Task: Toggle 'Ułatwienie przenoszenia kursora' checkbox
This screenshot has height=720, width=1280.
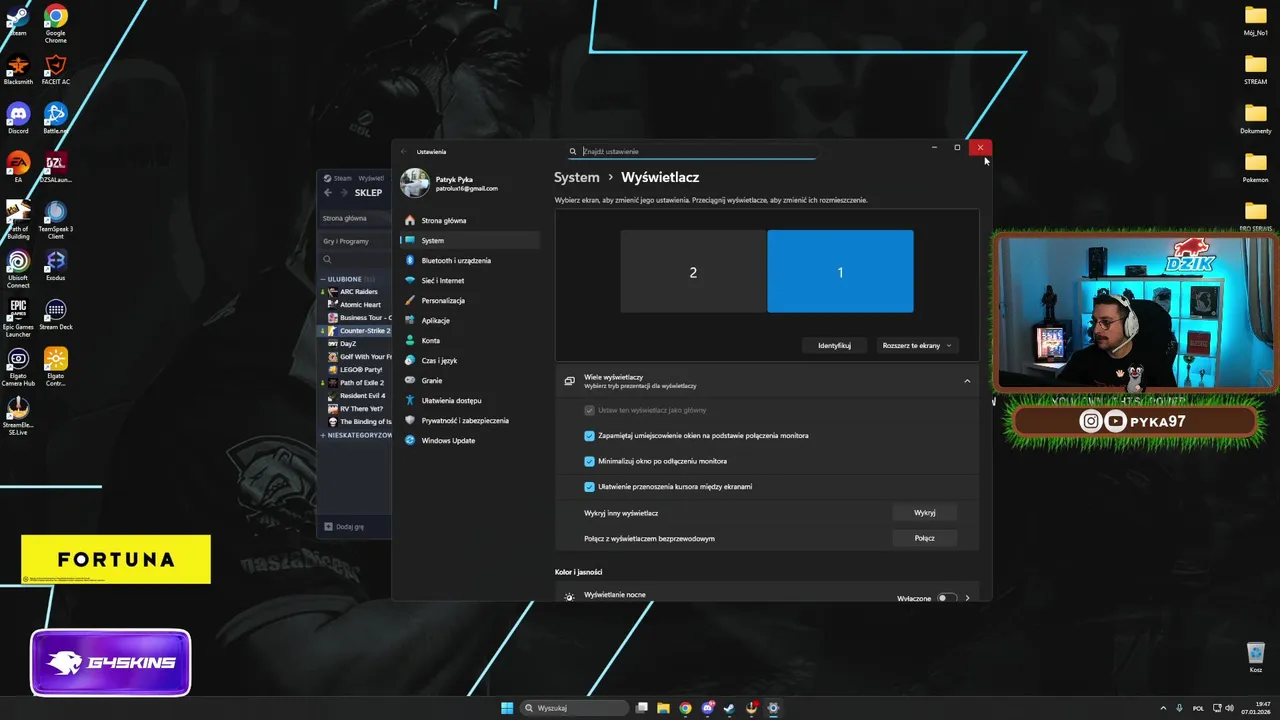Action: click(590, 487)
